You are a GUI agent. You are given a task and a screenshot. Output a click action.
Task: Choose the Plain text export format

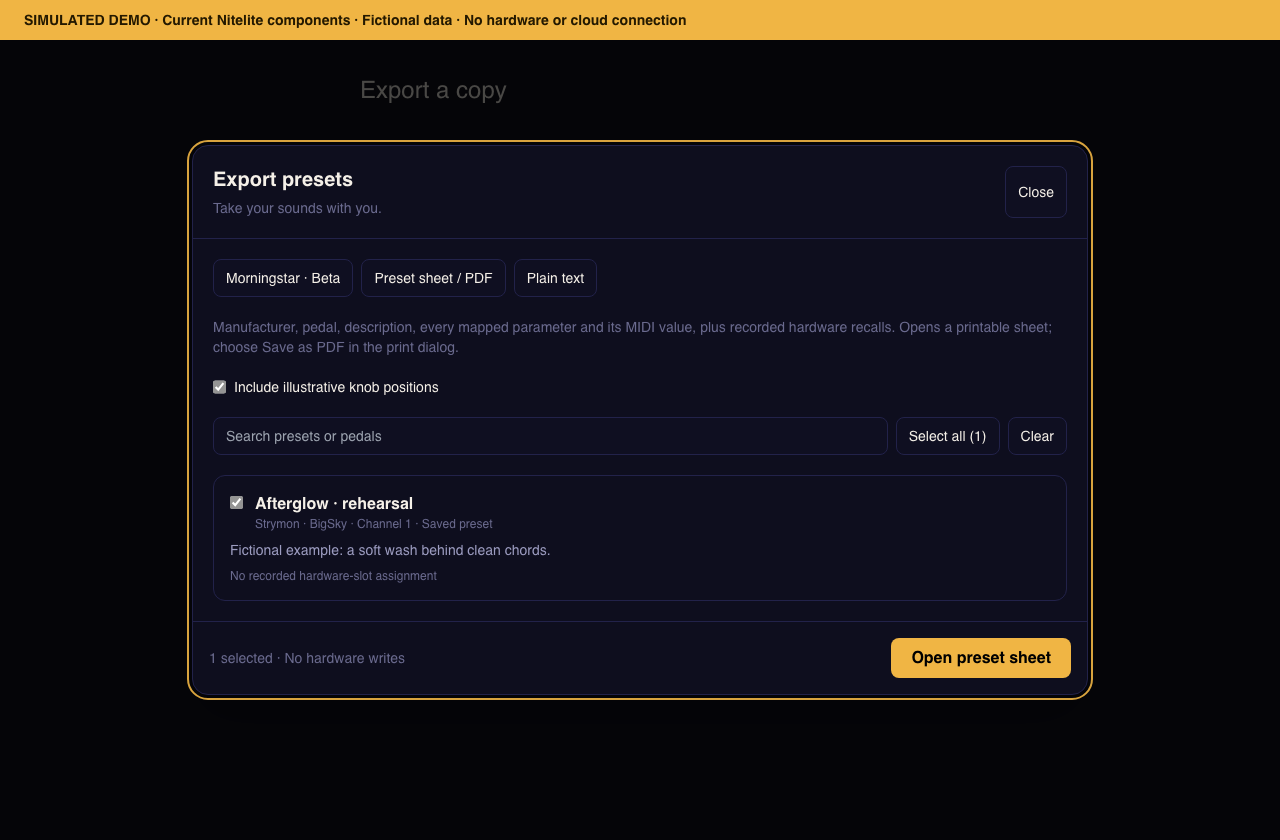pos(555,278)
